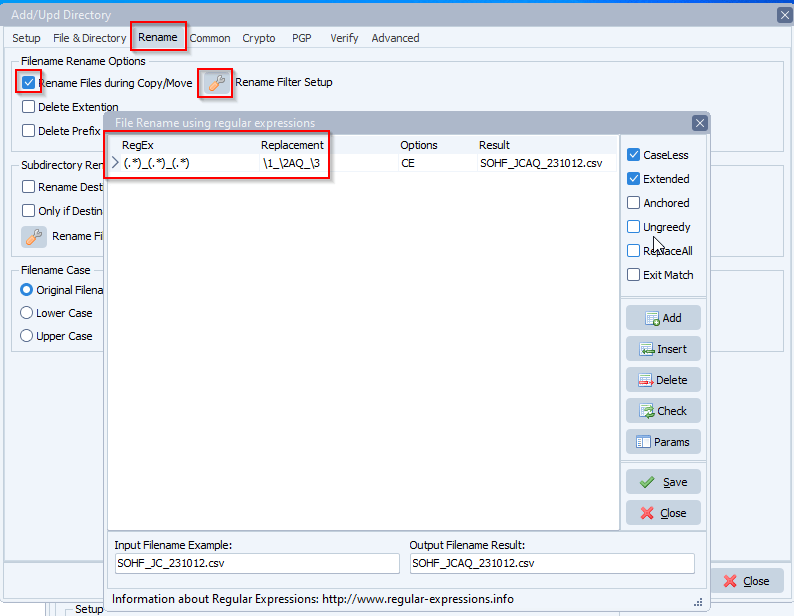Select Original Filename case radio
Image resolution: width=794 pixels, height=616 pixels.
(26, 290)
